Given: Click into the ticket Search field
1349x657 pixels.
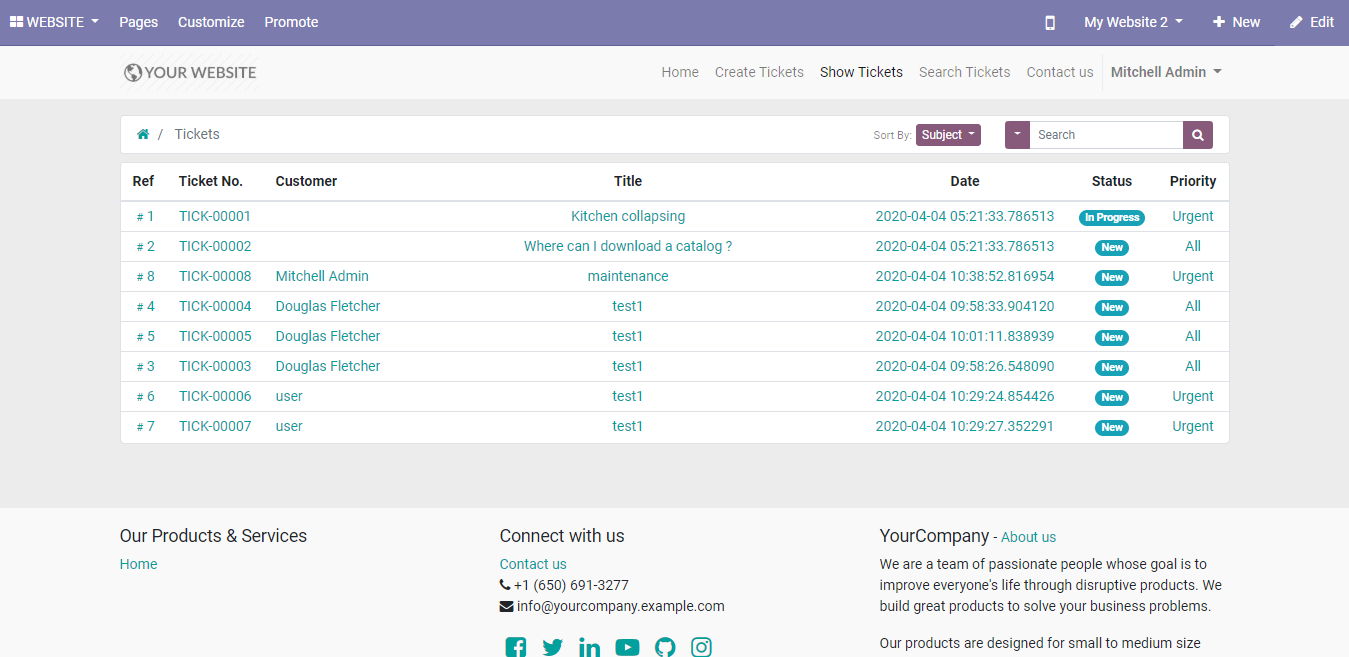Looking at the screenshot, I should tap(1106, 135).
